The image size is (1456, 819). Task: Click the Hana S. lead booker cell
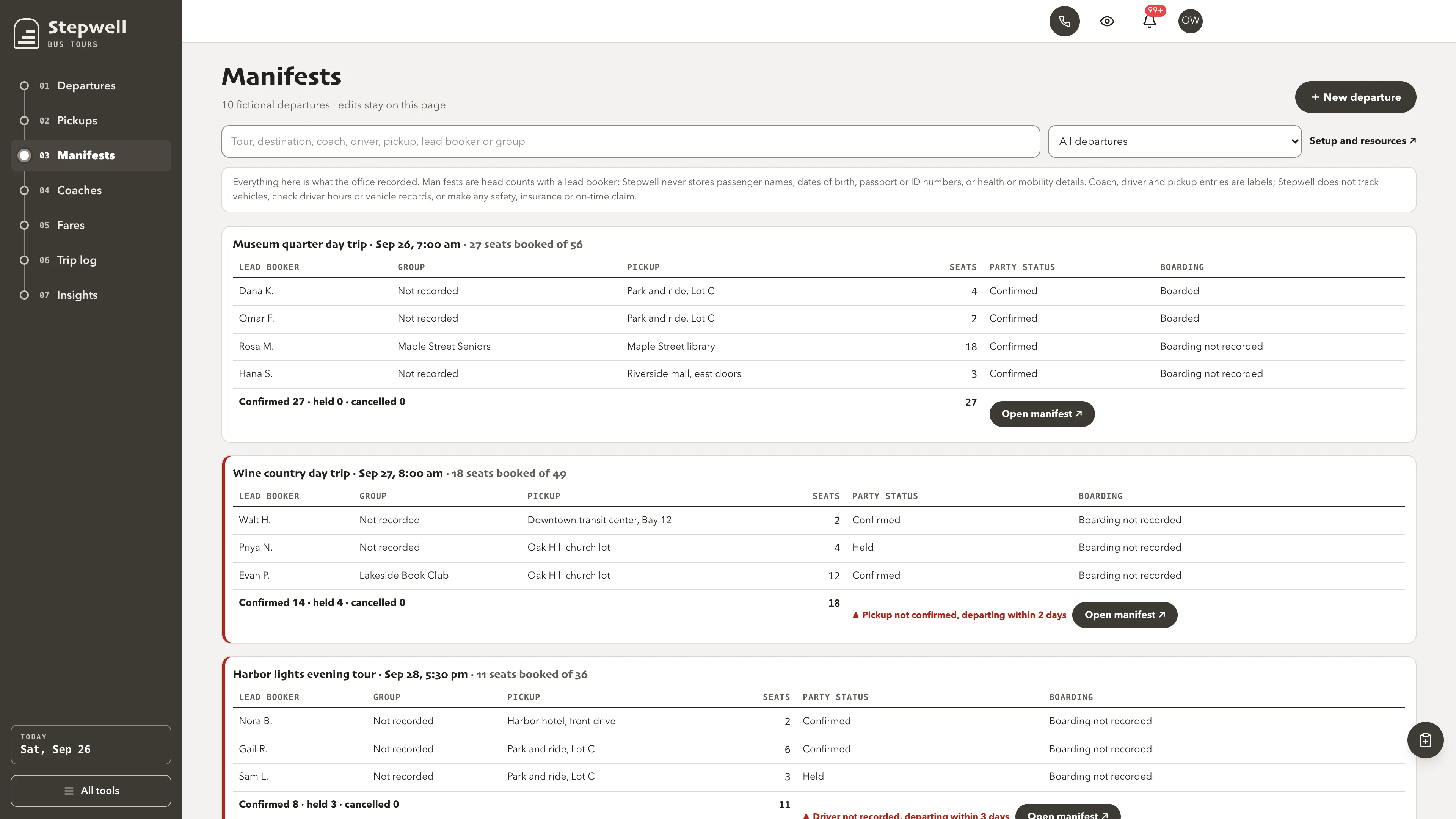tap(256, 373)
